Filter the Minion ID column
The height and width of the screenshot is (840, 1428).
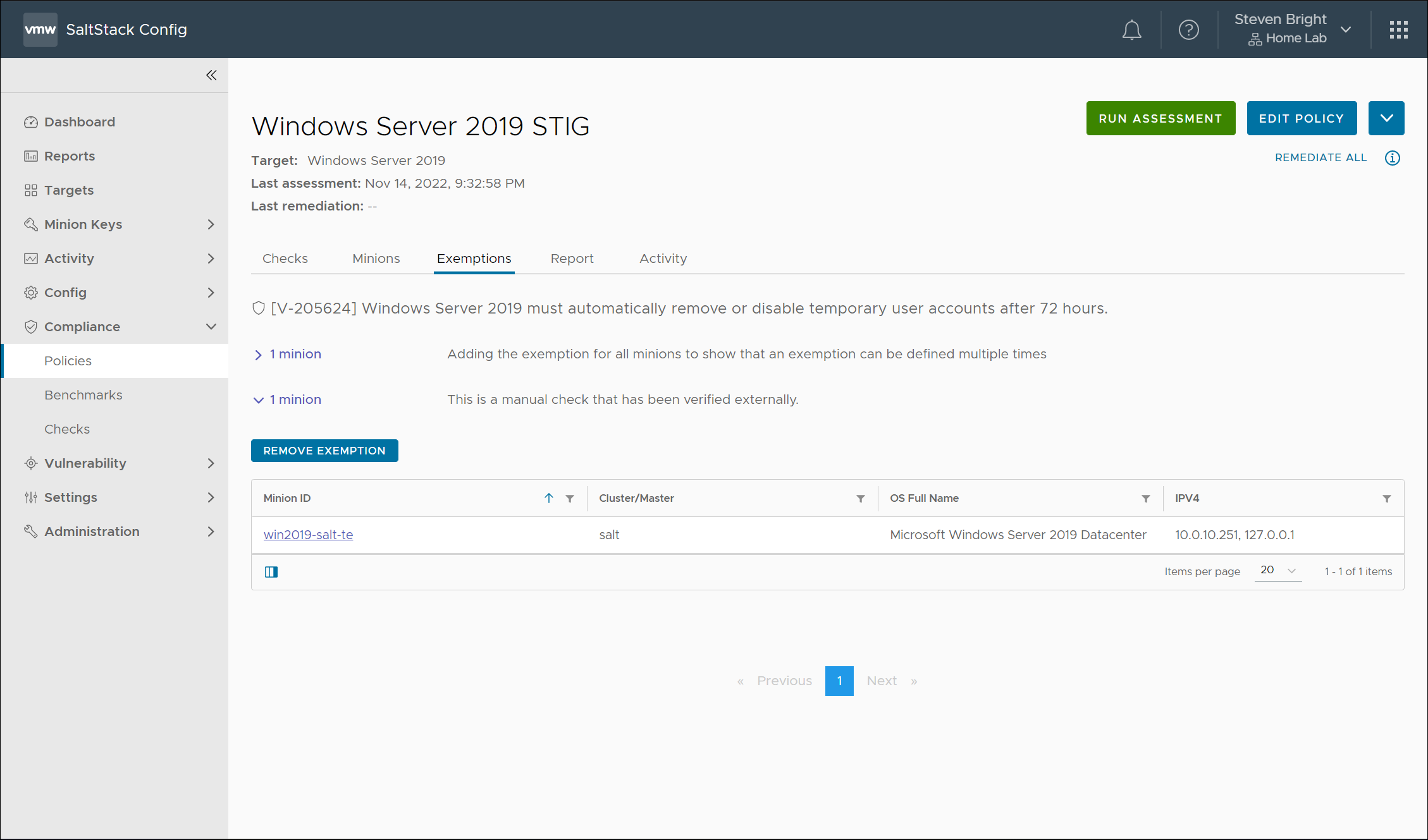[570, 499]
